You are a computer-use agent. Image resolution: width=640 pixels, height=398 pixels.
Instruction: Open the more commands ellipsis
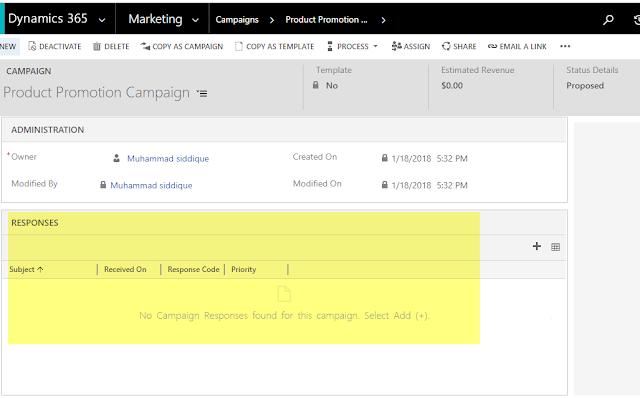(x=565, y=46)
